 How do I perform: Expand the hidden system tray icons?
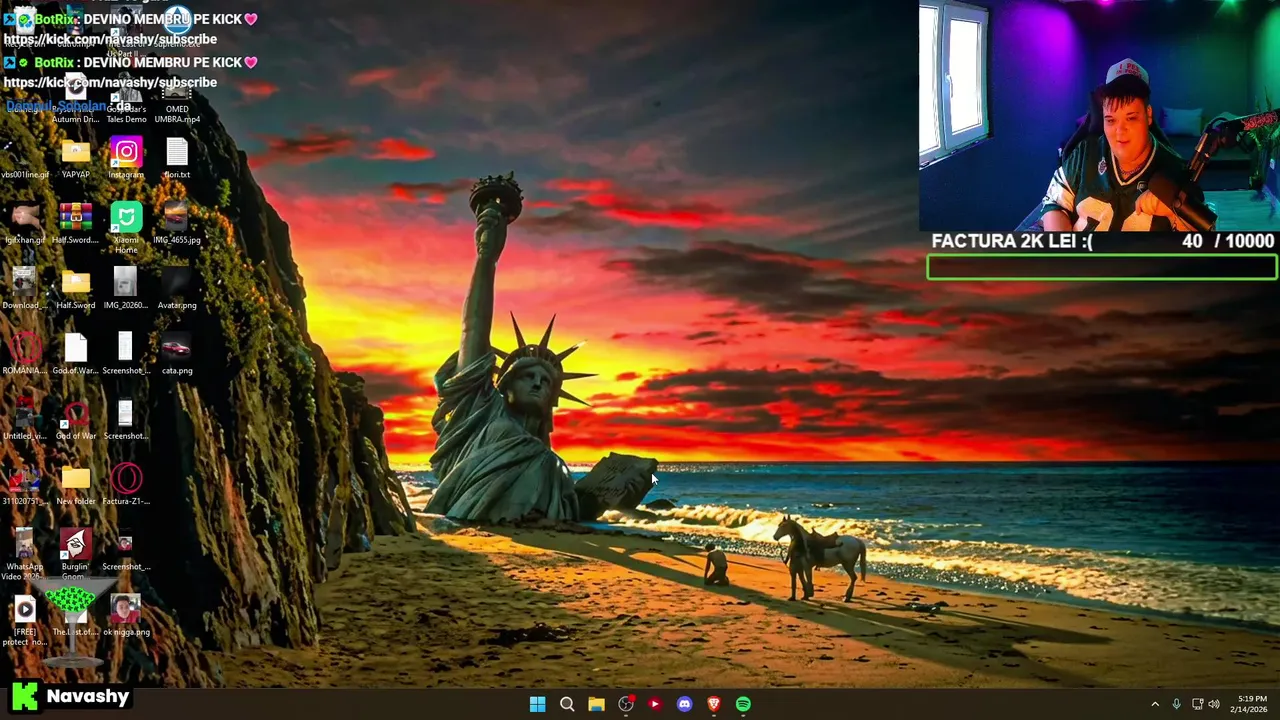click(1155, 704)
